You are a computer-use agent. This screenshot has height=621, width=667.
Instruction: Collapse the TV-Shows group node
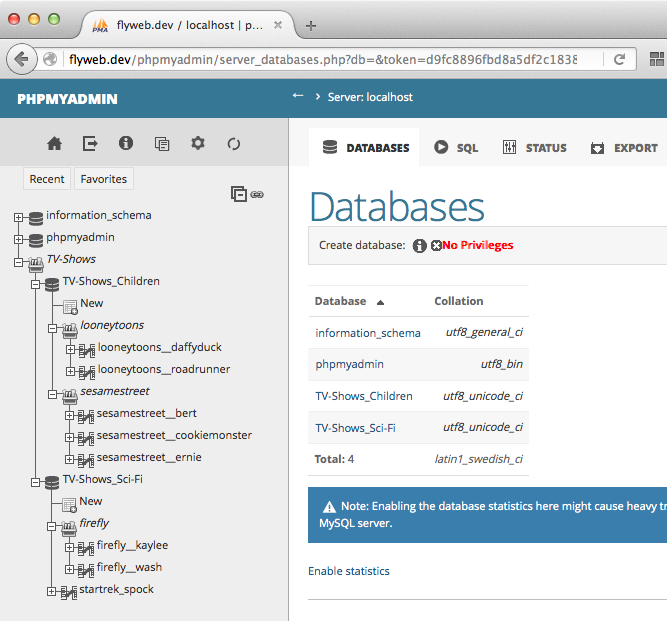tap(18, 262)
